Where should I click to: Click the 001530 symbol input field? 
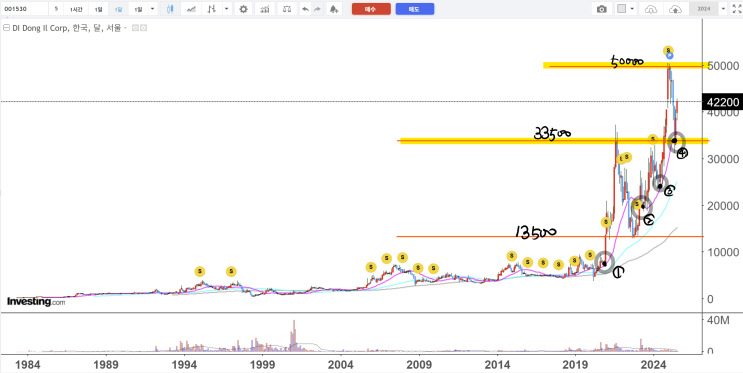coord(24,9)
